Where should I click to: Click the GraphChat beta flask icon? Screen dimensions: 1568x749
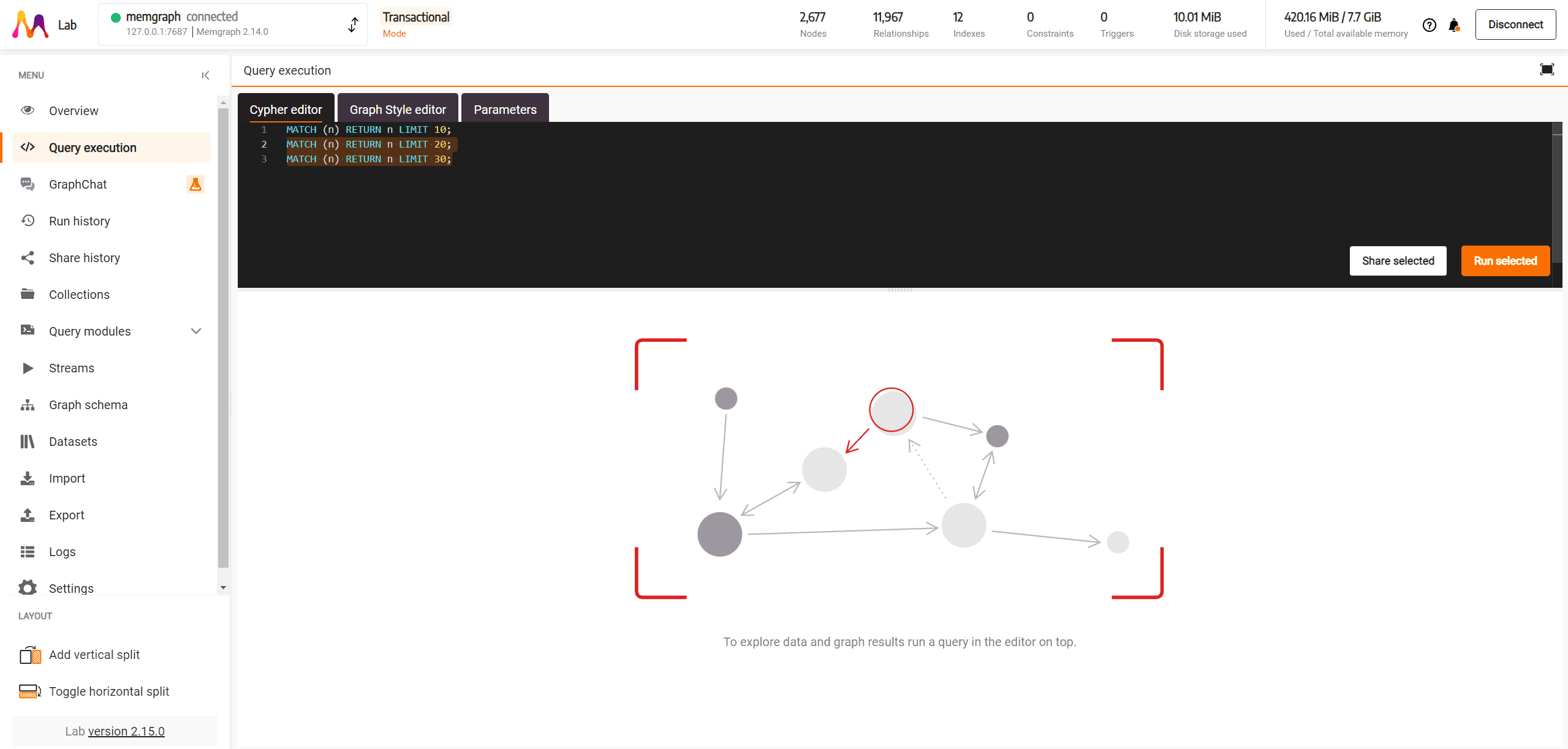click(x=195, y=184)
